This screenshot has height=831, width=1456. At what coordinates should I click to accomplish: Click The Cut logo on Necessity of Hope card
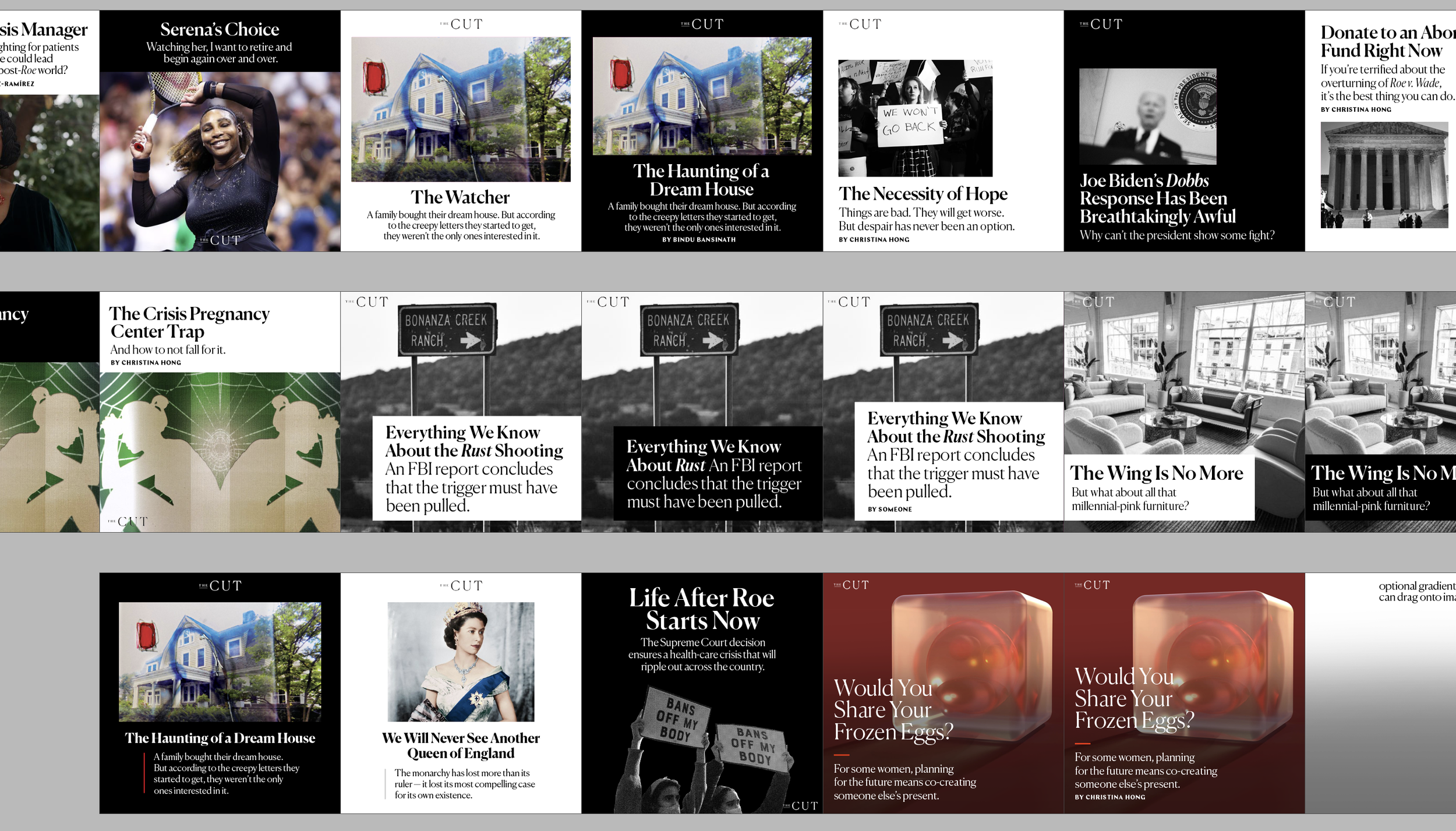pos(860,24)
